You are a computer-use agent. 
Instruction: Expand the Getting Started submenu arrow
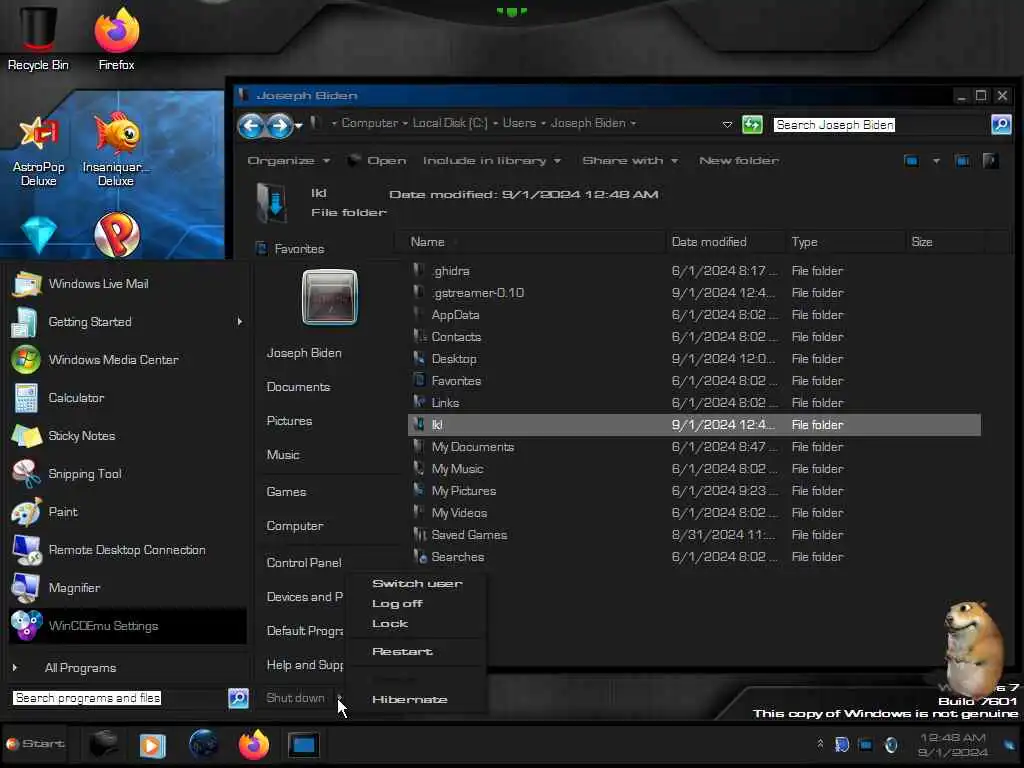coord(240,321)
